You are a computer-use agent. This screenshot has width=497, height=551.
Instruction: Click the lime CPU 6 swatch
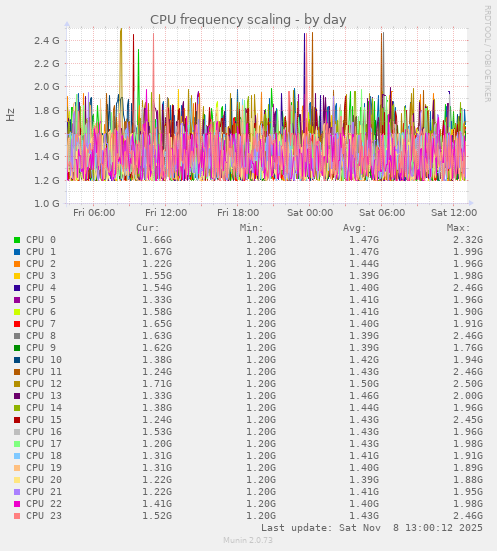point(17,312)
